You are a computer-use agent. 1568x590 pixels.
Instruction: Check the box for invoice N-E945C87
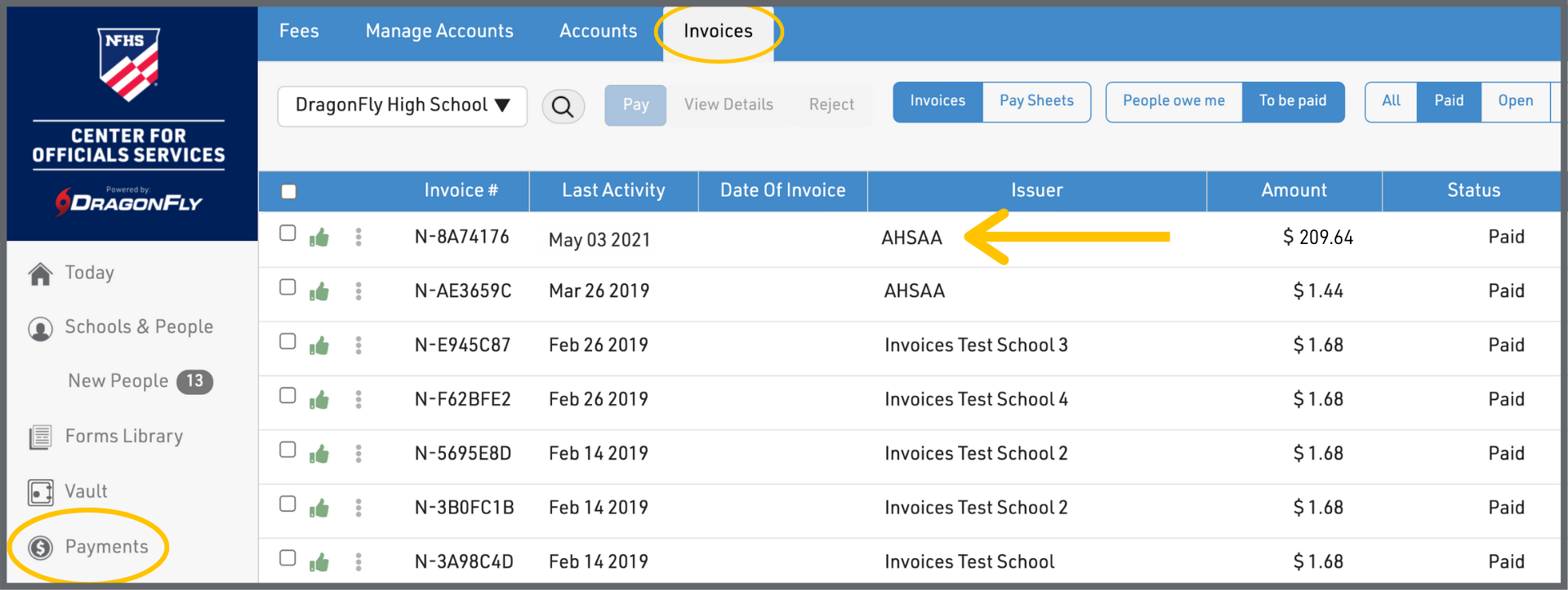(287, 341)
